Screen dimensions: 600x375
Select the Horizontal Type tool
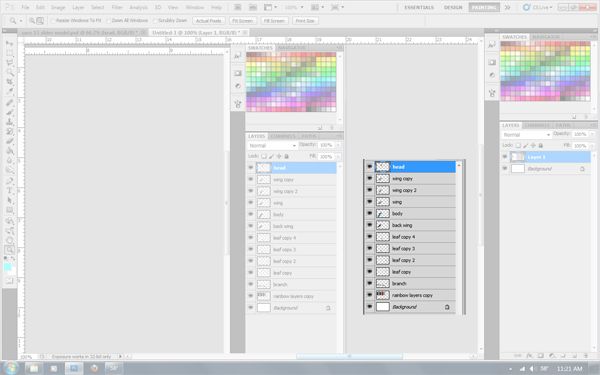tap(9, 191)
